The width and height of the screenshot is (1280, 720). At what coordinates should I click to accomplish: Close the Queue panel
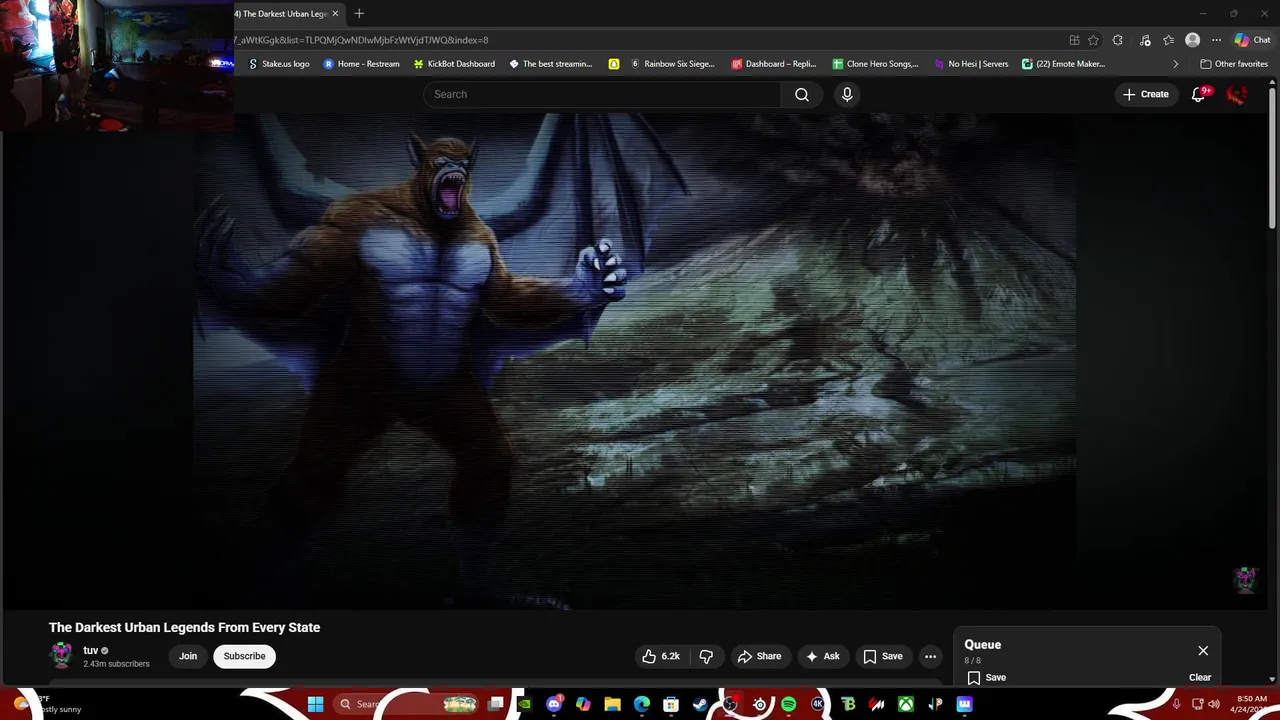(1203, 650)
